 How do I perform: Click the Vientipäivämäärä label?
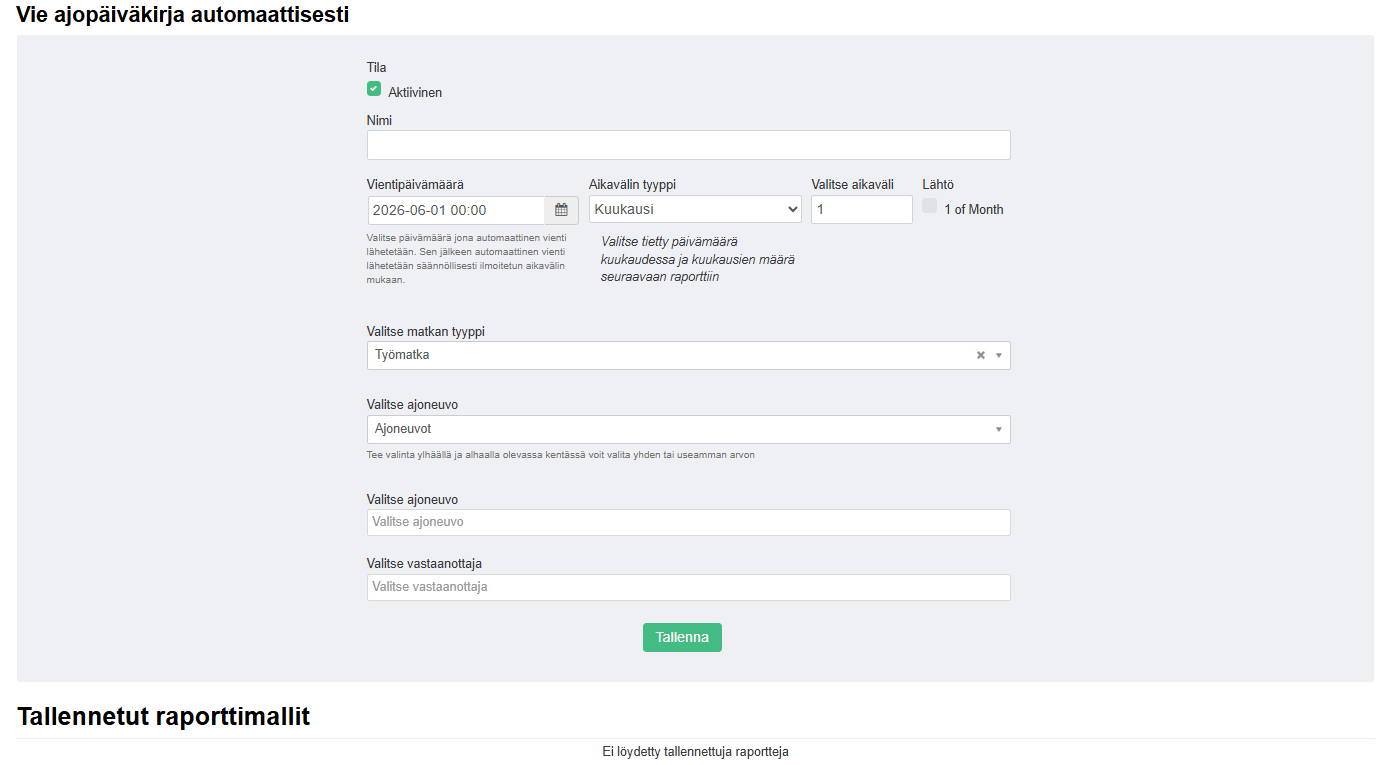(415, 184)
